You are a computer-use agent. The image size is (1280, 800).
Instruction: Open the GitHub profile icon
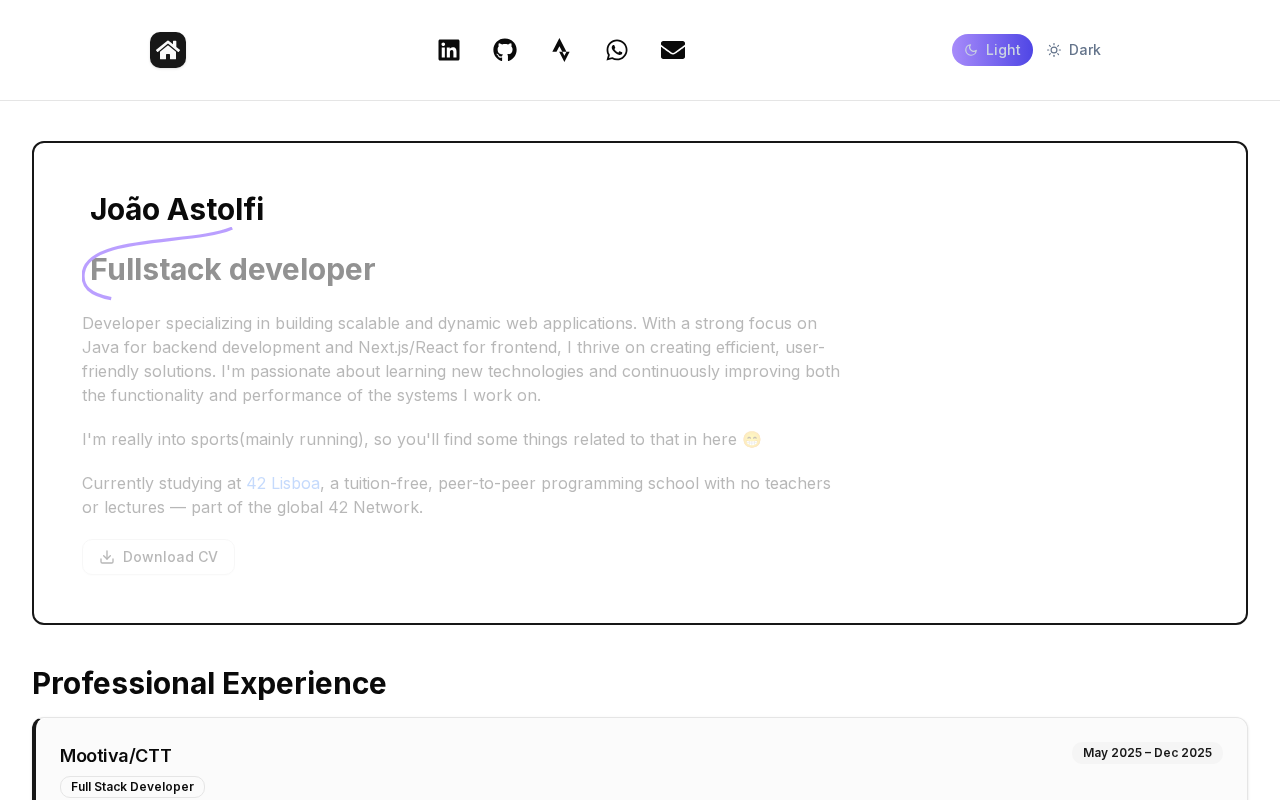[505, 50]
